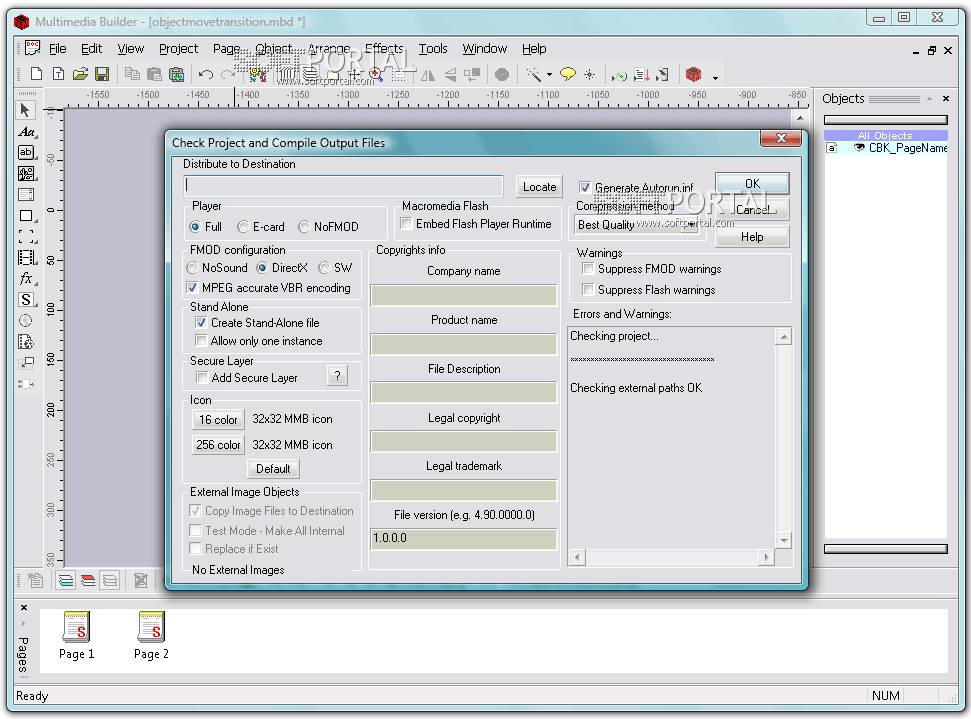This screenshot has width=971, height=719.
Task: Toggle MPEG accurate VBR encoding checkbox
Action: pyautogui.click(x=192, y=287)
